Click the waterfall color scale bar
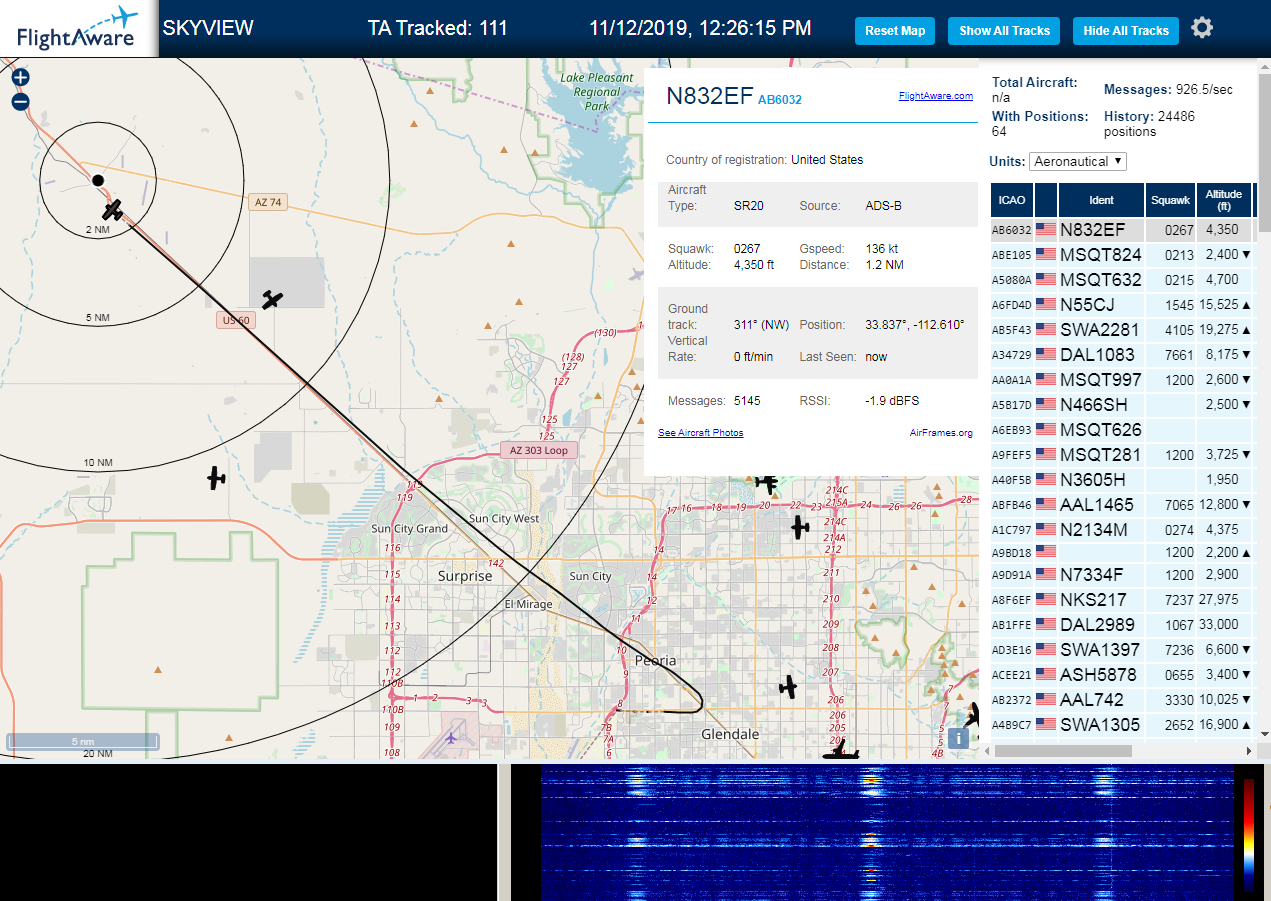Viewport: 1271px width, 901px height. [x=1248, y=834]
